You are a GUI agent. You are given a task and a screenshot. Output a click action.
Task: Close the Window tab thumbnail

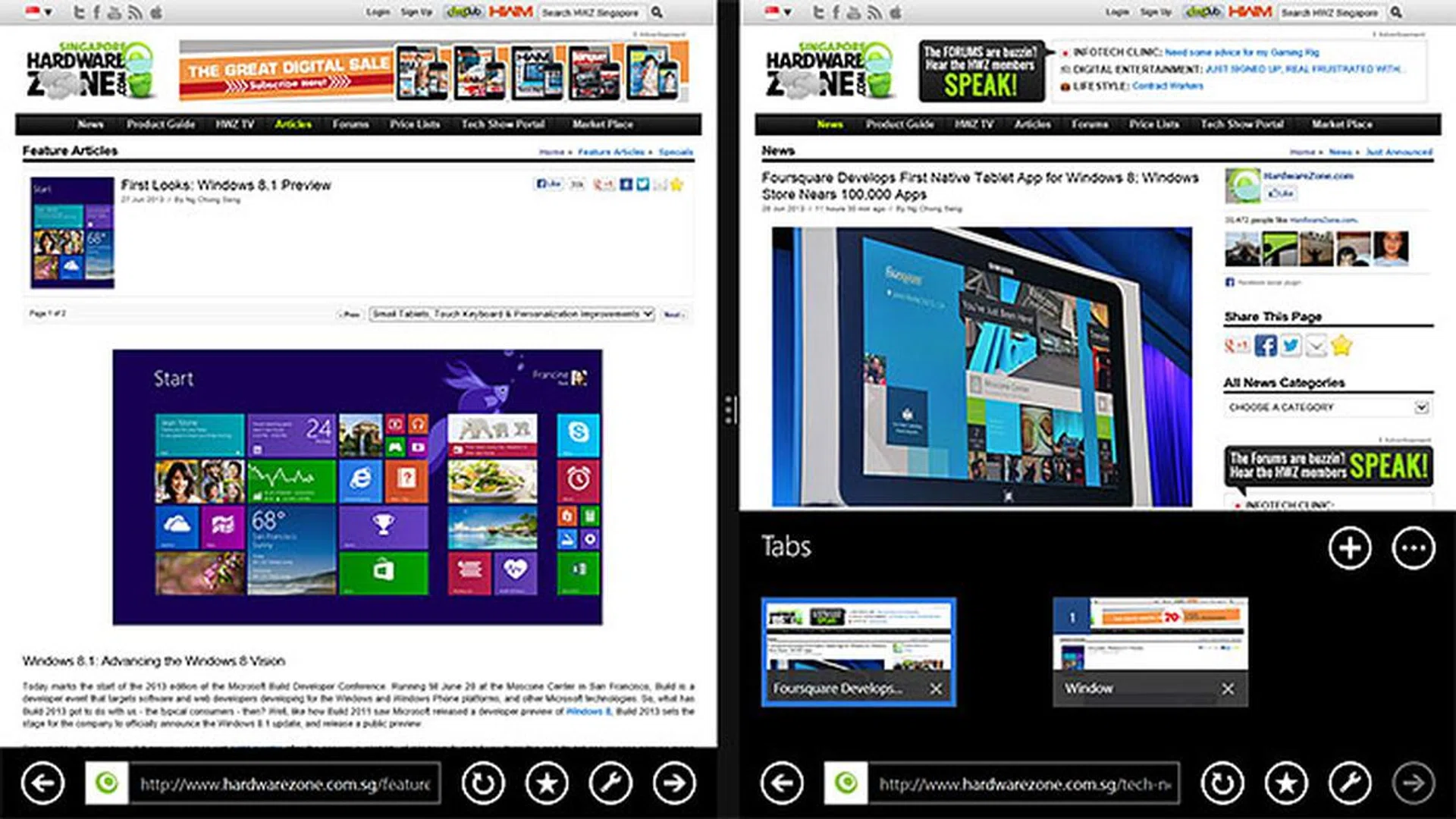1228,689
